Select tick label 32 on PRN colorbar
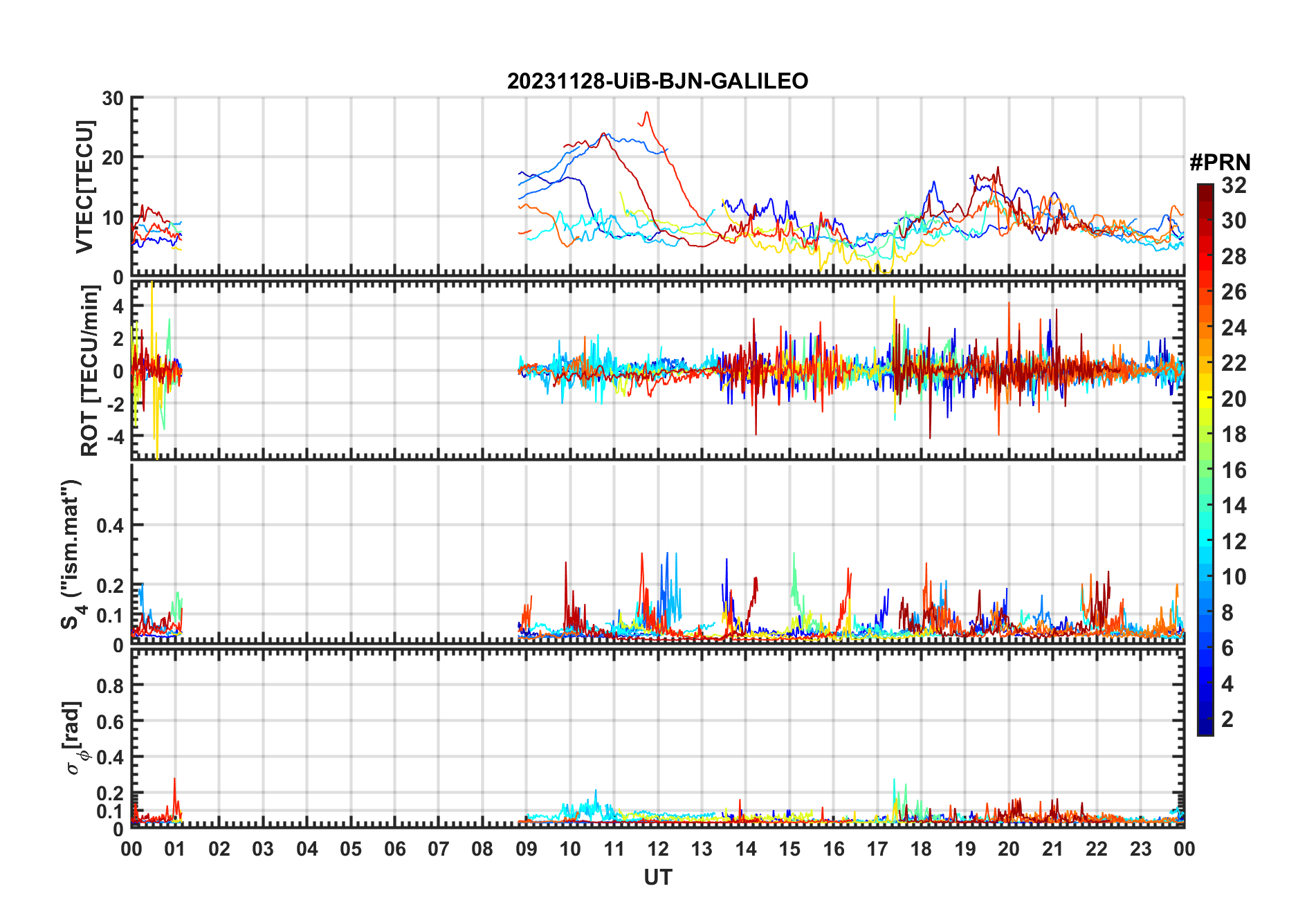Image resolution: width=1316 pixels, height=920 pixels. click(x=1234, y=185)
